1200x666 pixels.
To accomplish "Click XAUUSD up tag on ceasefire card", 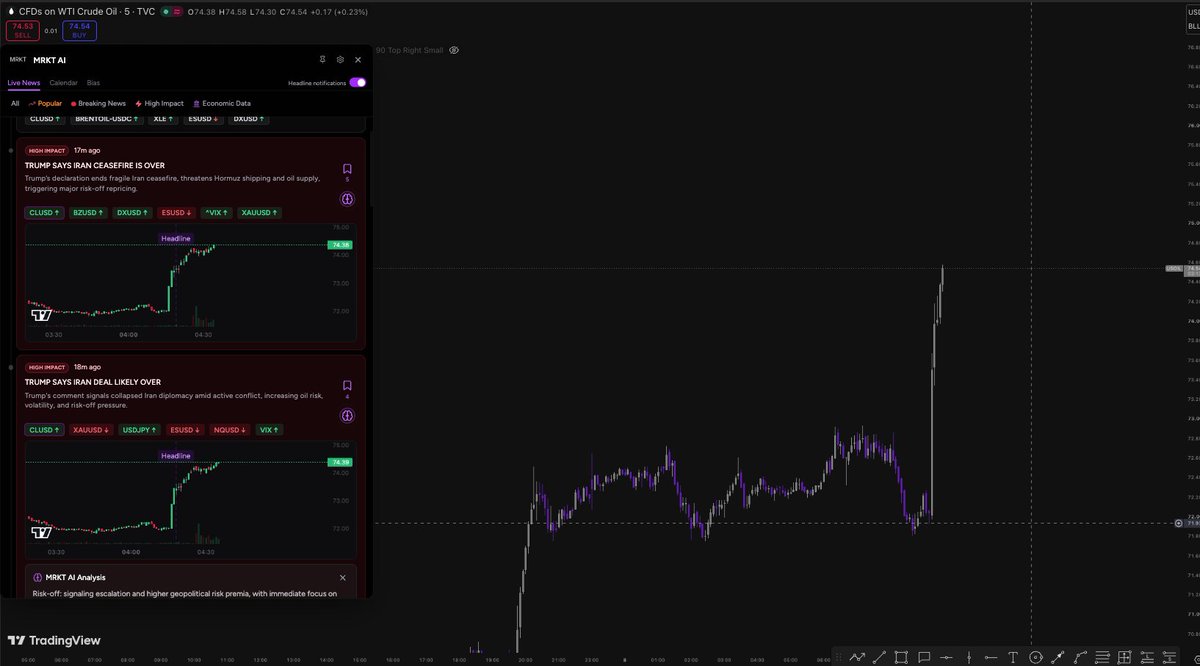I will [x=260, y=213].
